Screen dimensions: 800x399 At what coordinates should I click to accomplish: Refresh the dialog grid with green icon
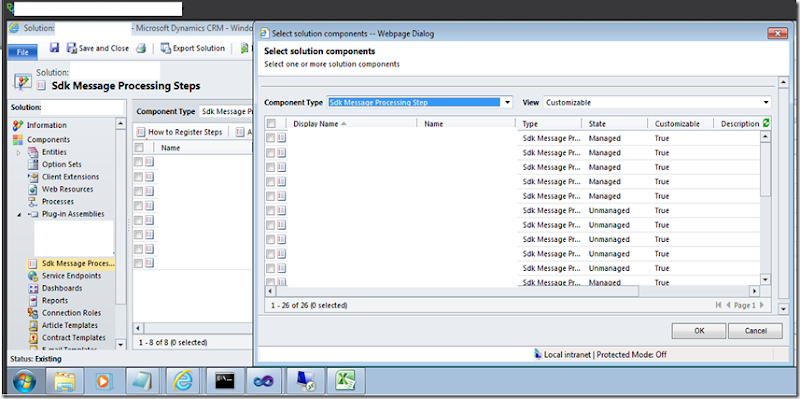766,123
